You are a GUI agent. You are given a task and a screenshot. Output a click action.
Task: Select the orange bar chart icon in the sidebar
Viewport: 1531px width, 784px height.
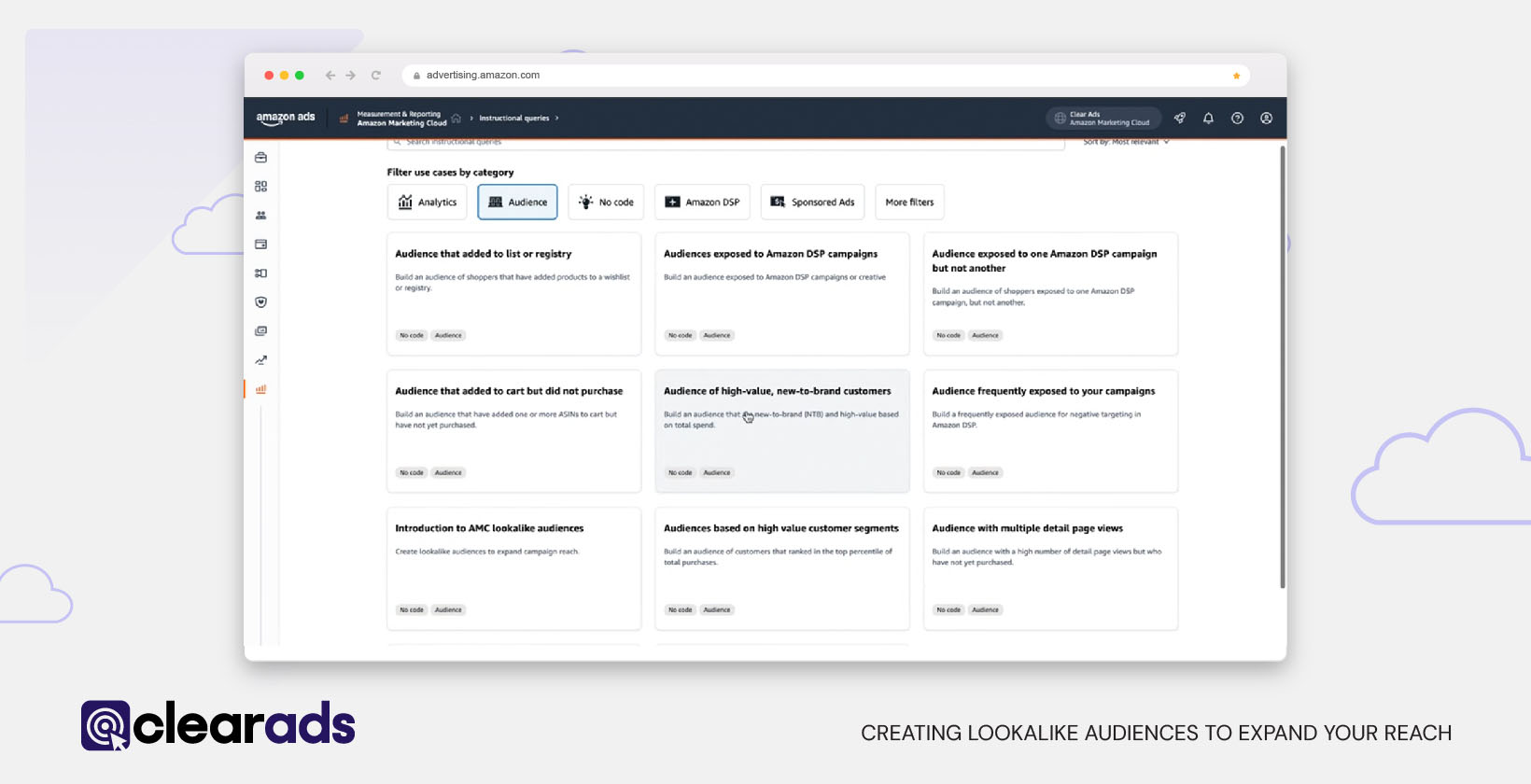coord(260,389)
